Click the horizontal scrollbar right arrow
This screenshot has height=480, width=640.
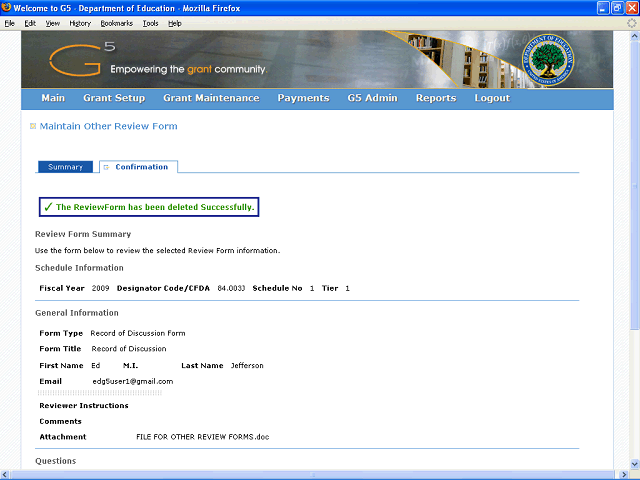624,475
